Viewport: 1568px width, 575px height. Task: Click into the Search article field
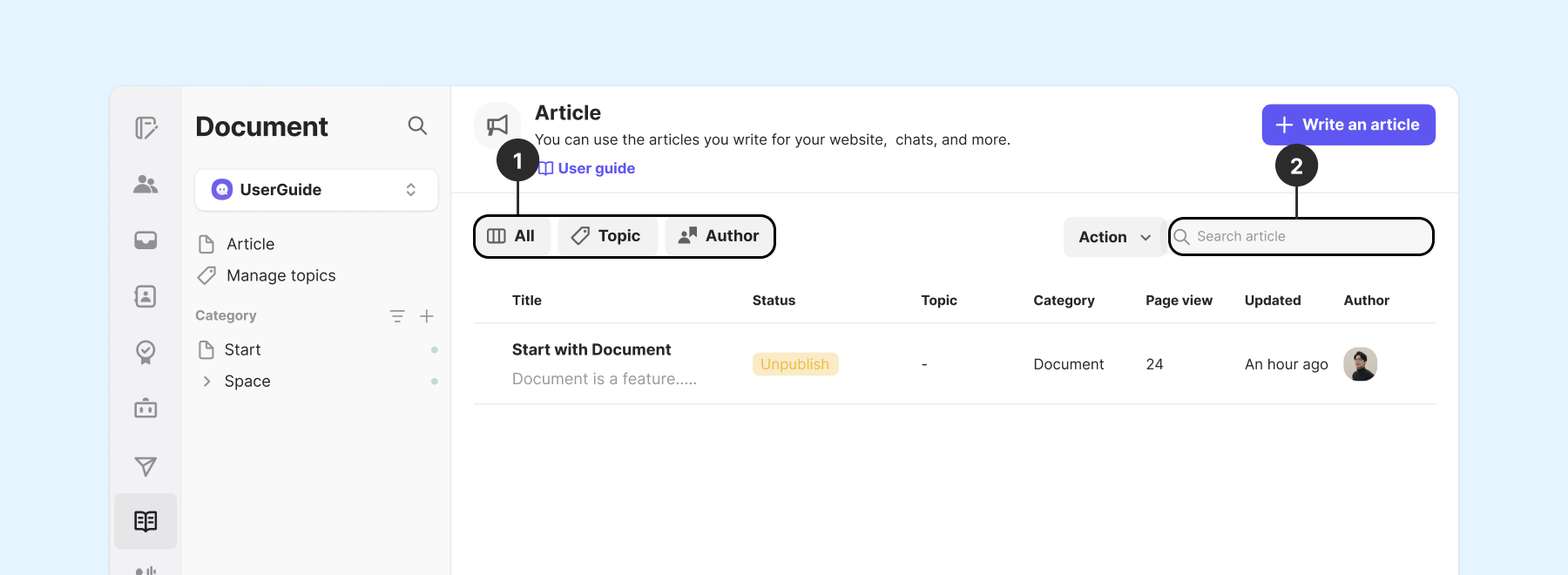[x=1301, y=236]
